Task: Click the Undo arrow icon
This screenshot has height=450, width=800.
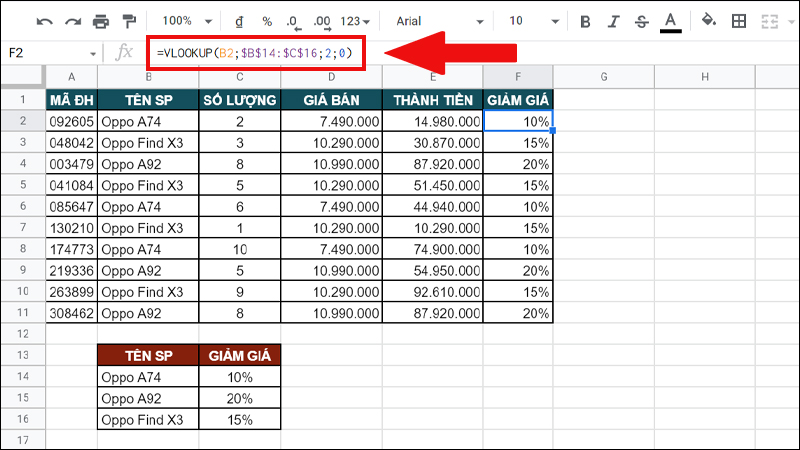Action: click(44, 21)
